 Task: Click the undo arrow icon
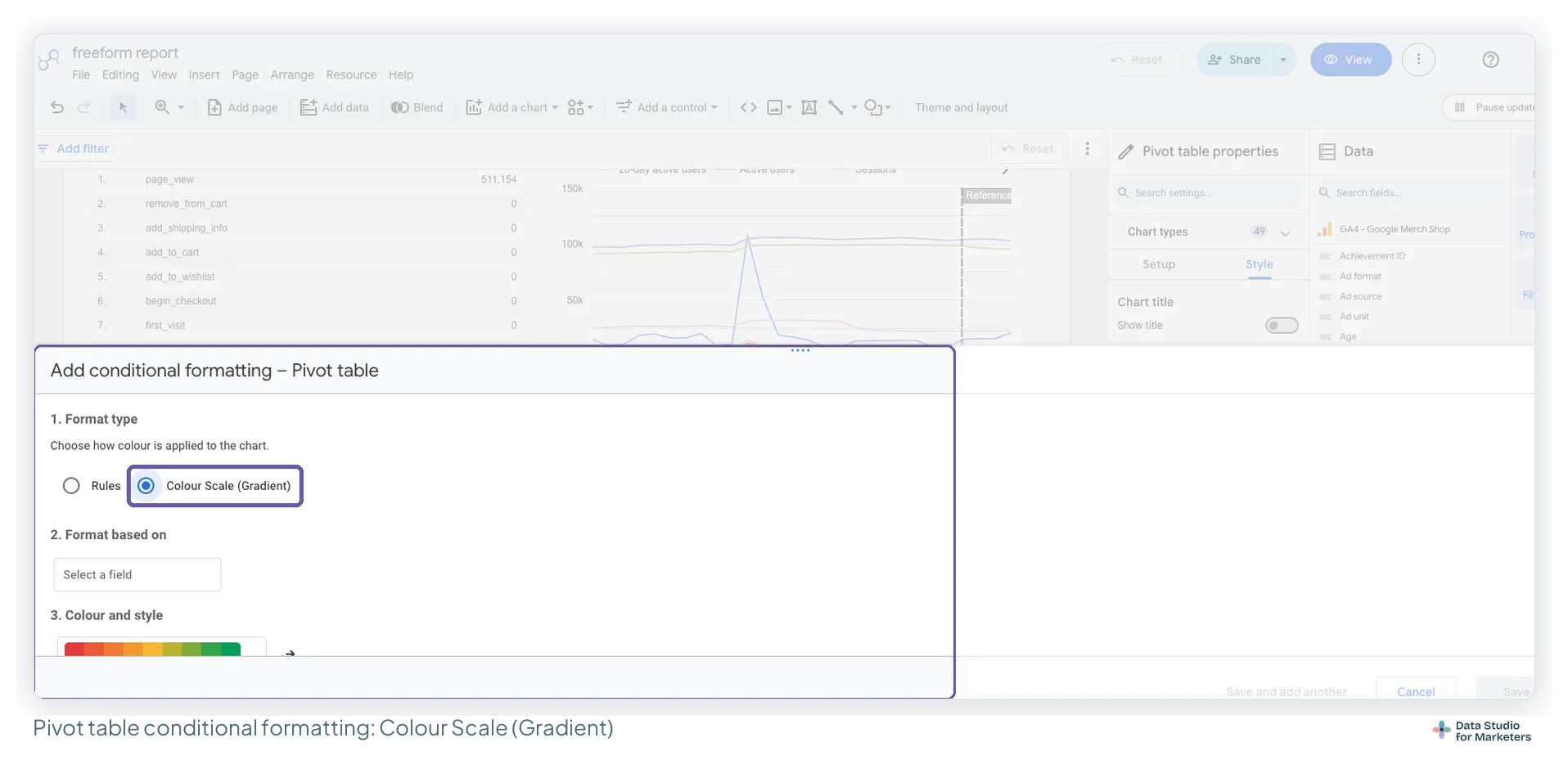[x=56, y=107]
